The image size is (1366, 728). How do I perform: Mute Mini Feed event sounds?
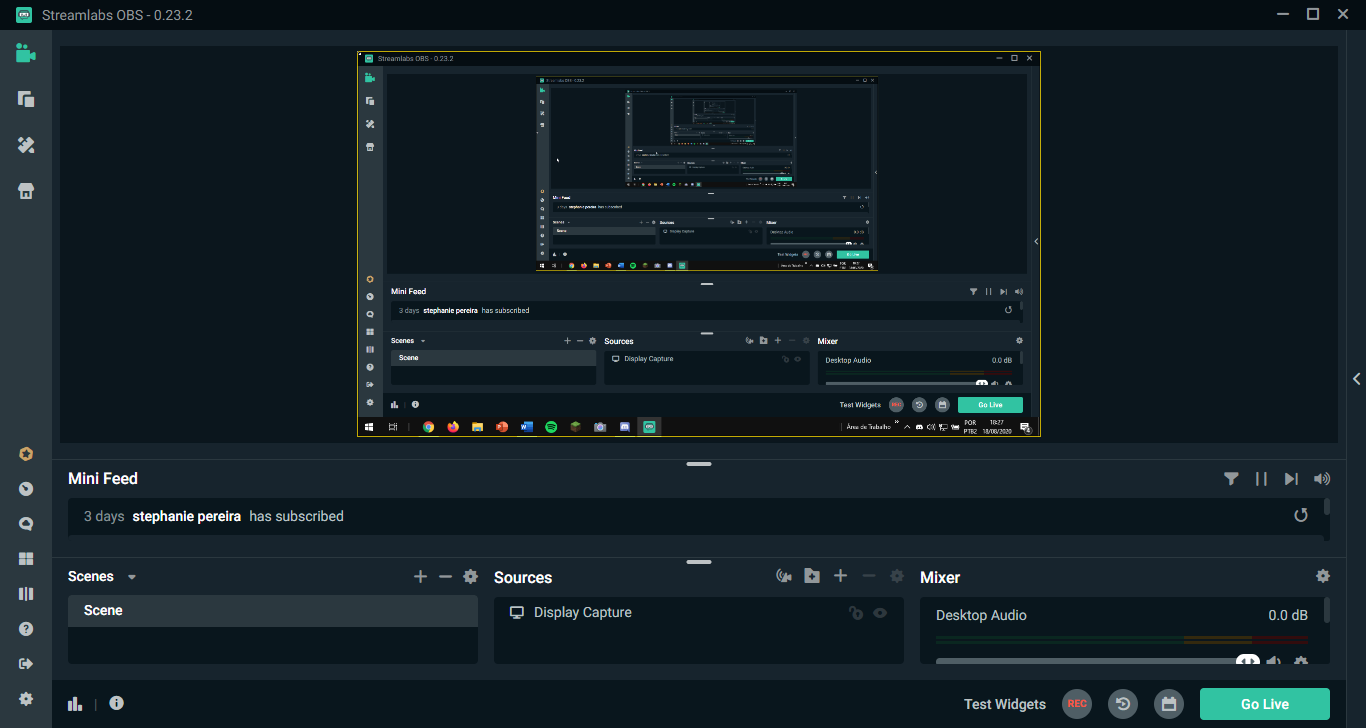point(1322,479)
